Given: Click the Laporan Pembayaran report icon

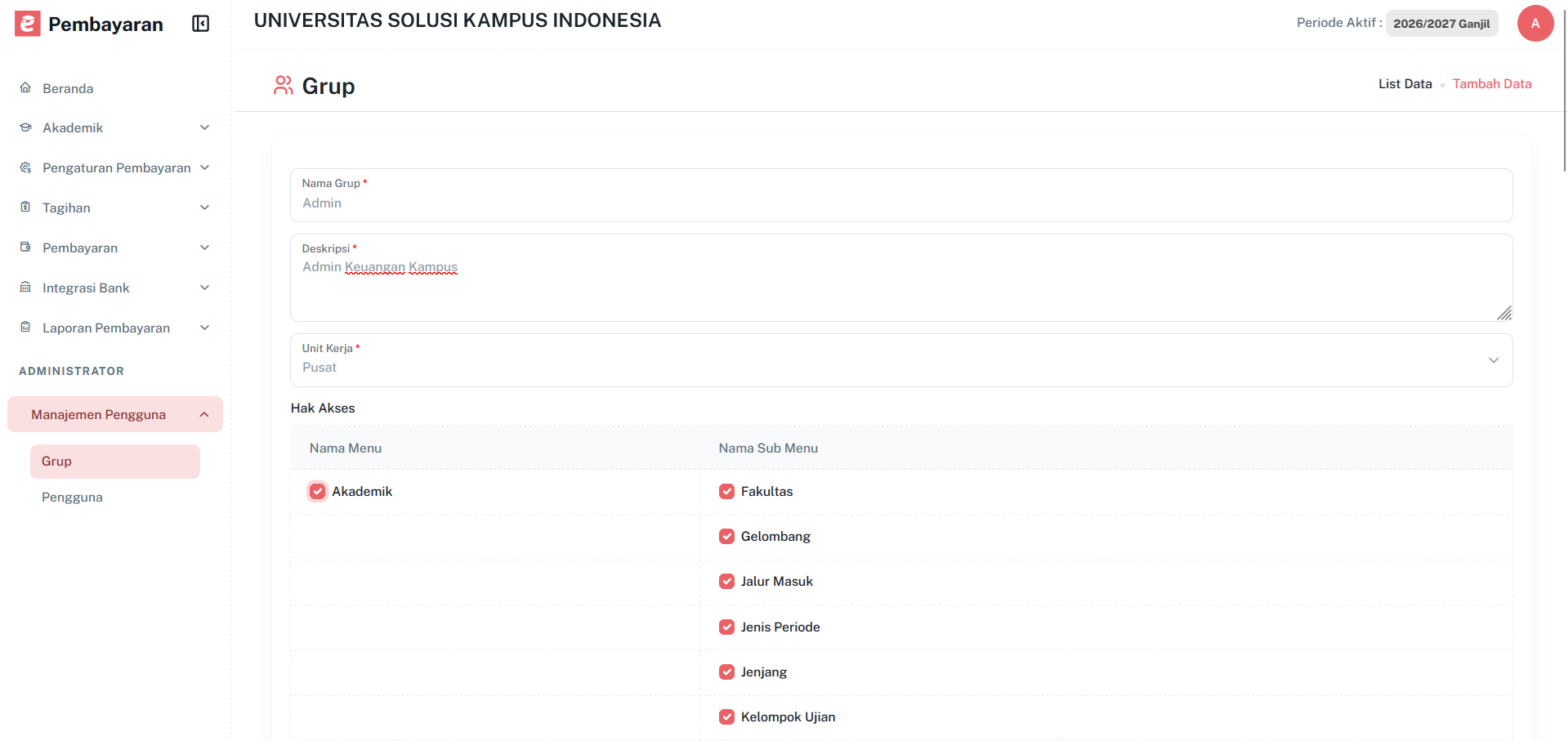Looking at the screenshot, I should 25,328.
